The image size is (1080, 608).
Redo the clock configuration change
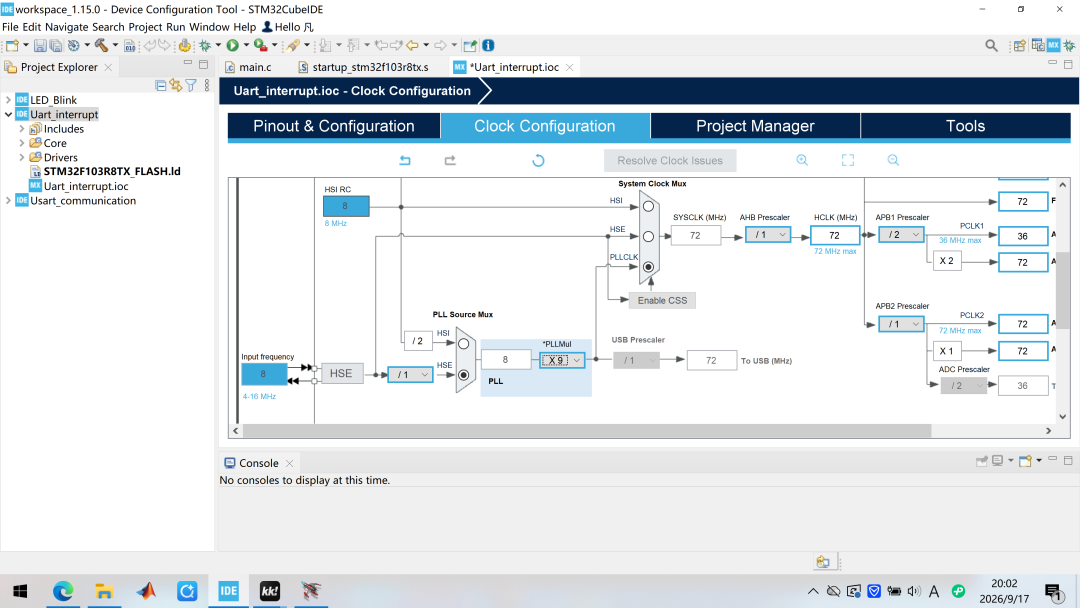click(450, 160)
